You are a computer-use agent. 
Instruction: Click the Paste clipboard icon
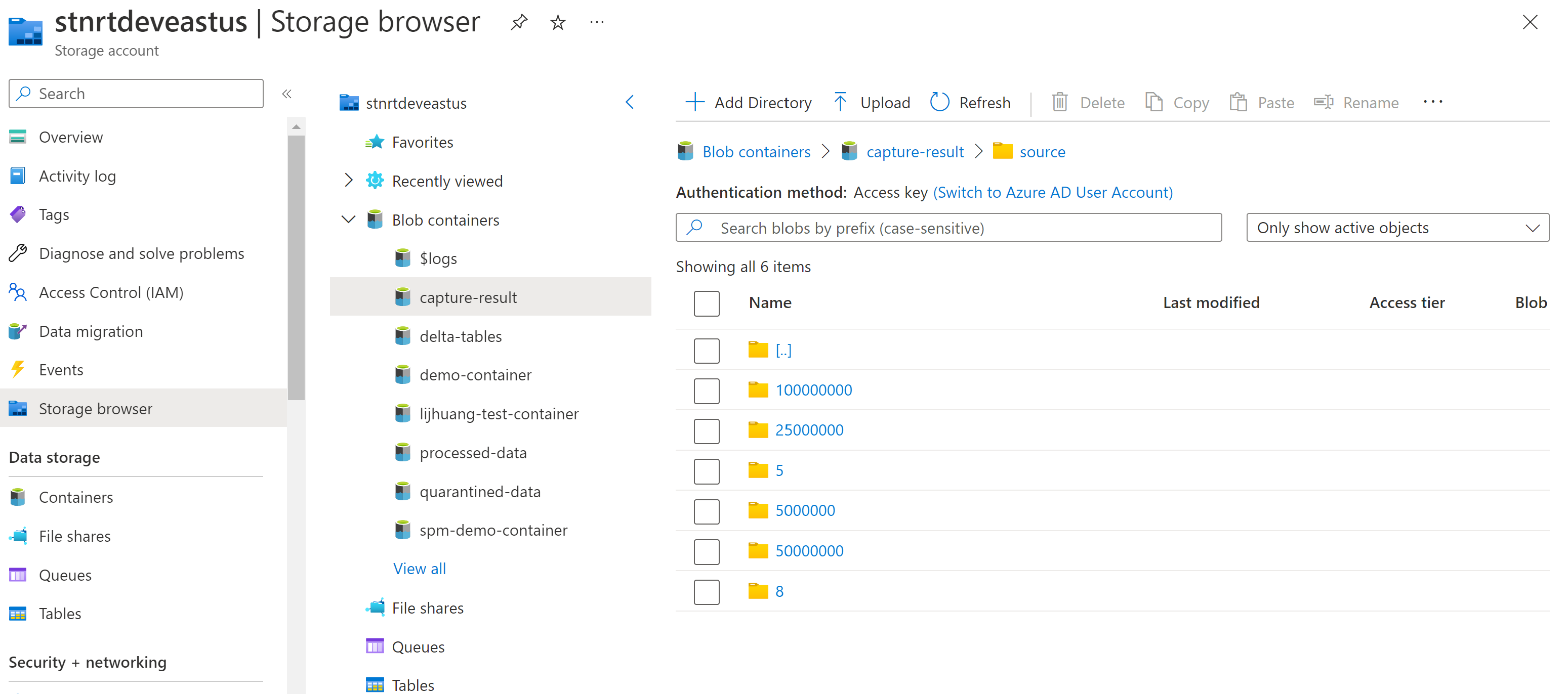(1238, 102)
